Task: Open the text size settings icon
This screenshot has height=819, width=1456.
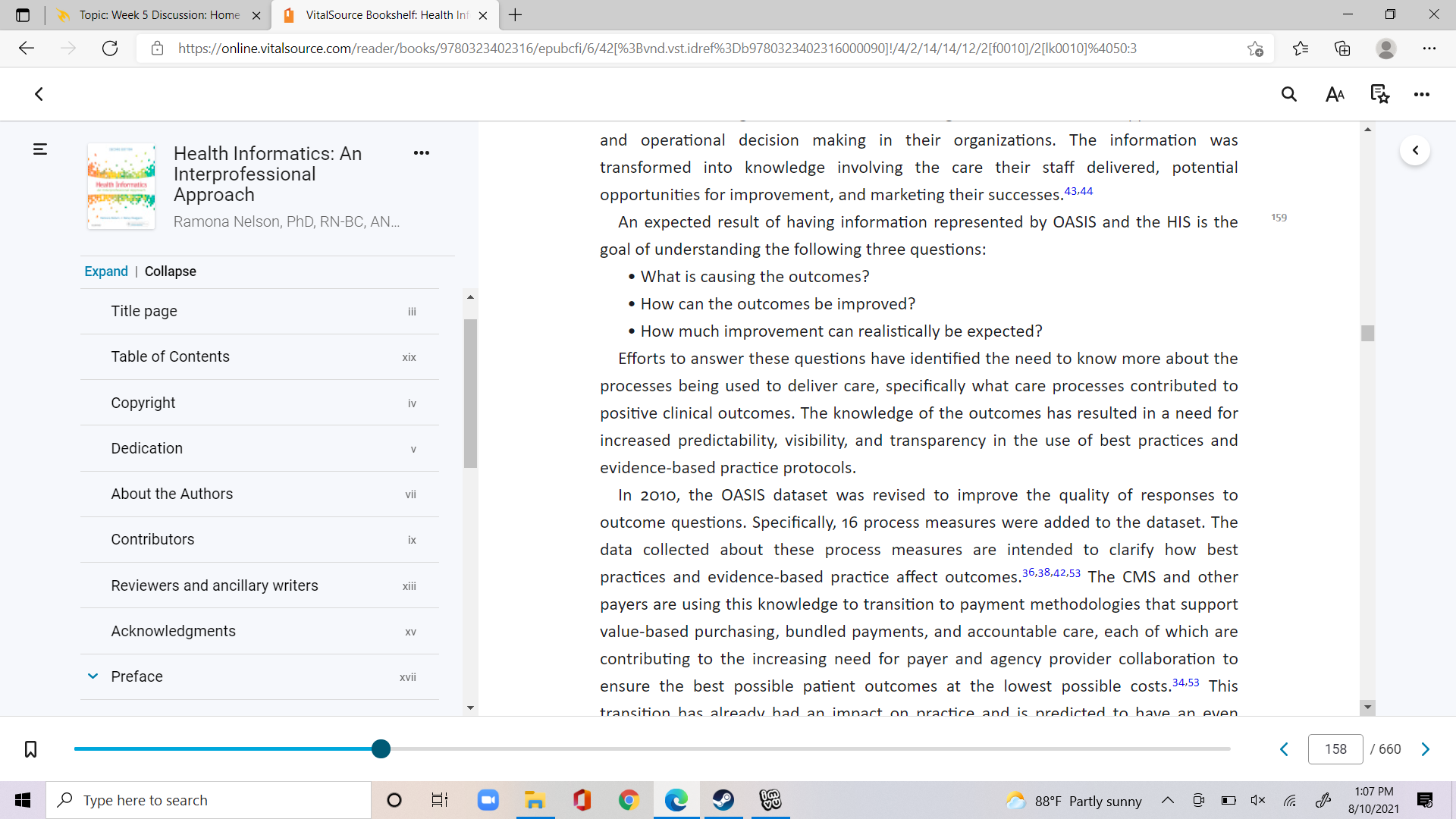Action: point(1335,94)
